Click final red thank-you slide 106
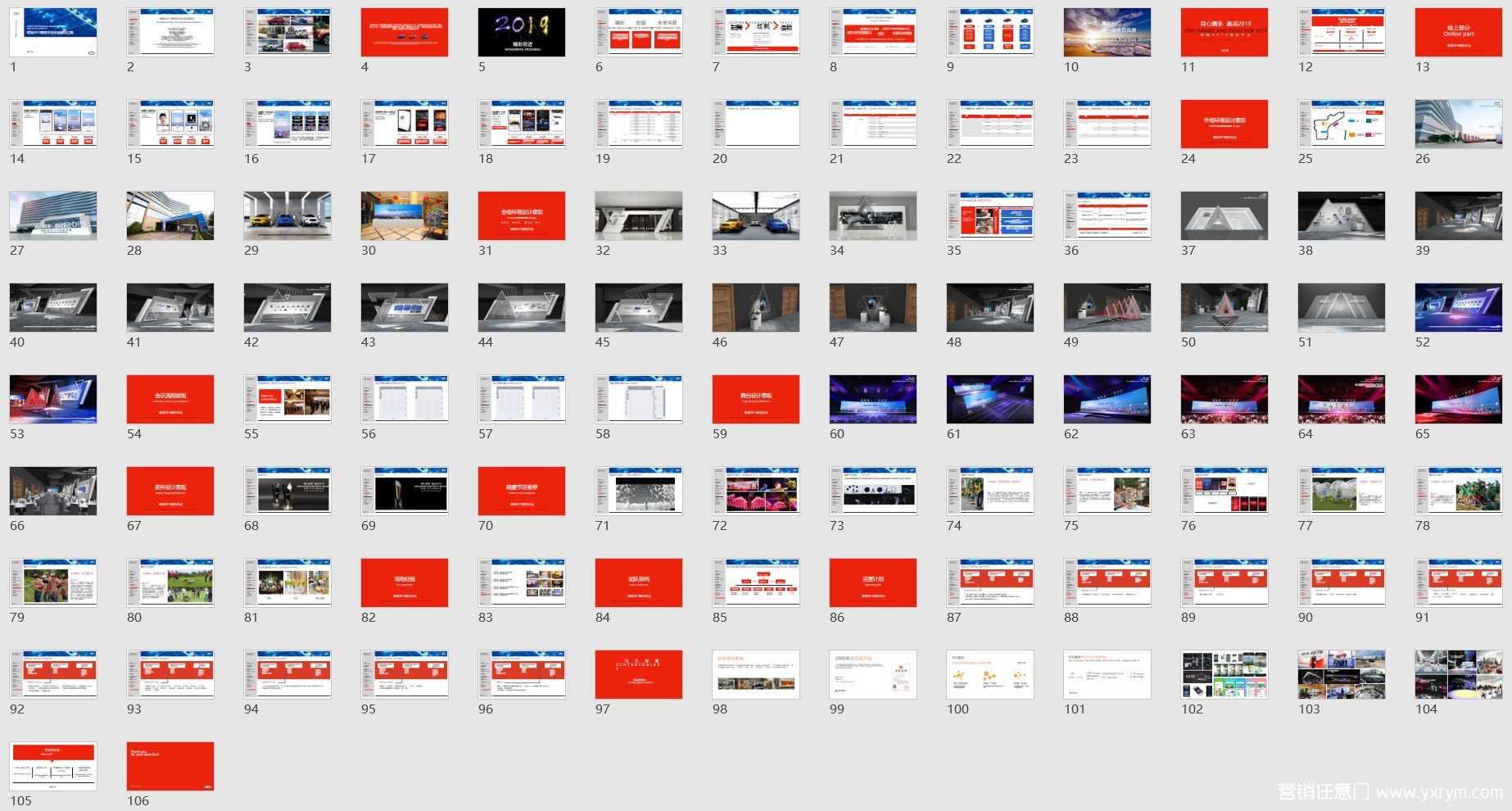Image resolution: width=1512 pixels, height=811 pixels. [170, 767]
